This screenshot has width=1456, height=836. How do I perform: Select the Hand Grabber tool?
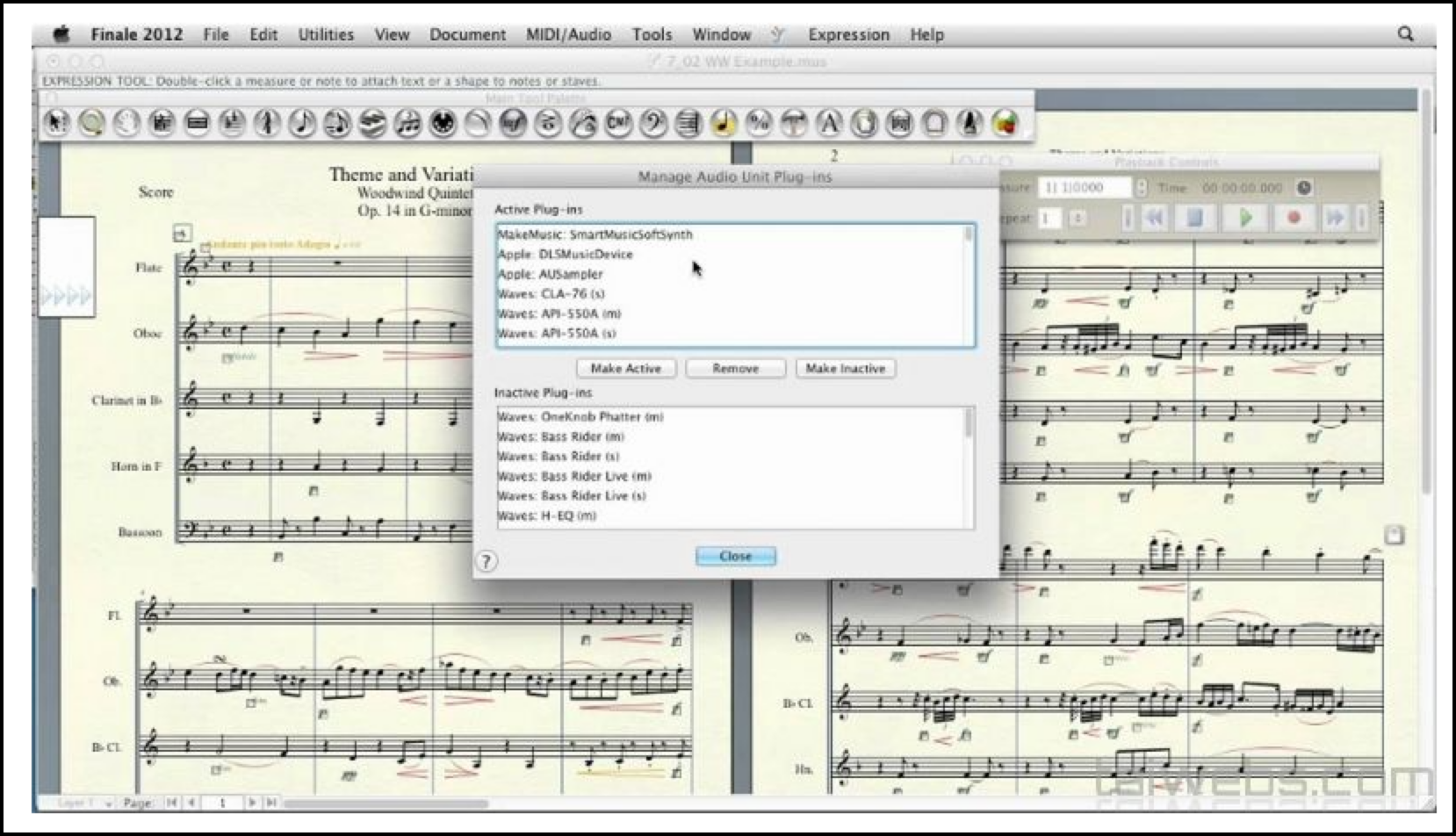coord(126,123)
